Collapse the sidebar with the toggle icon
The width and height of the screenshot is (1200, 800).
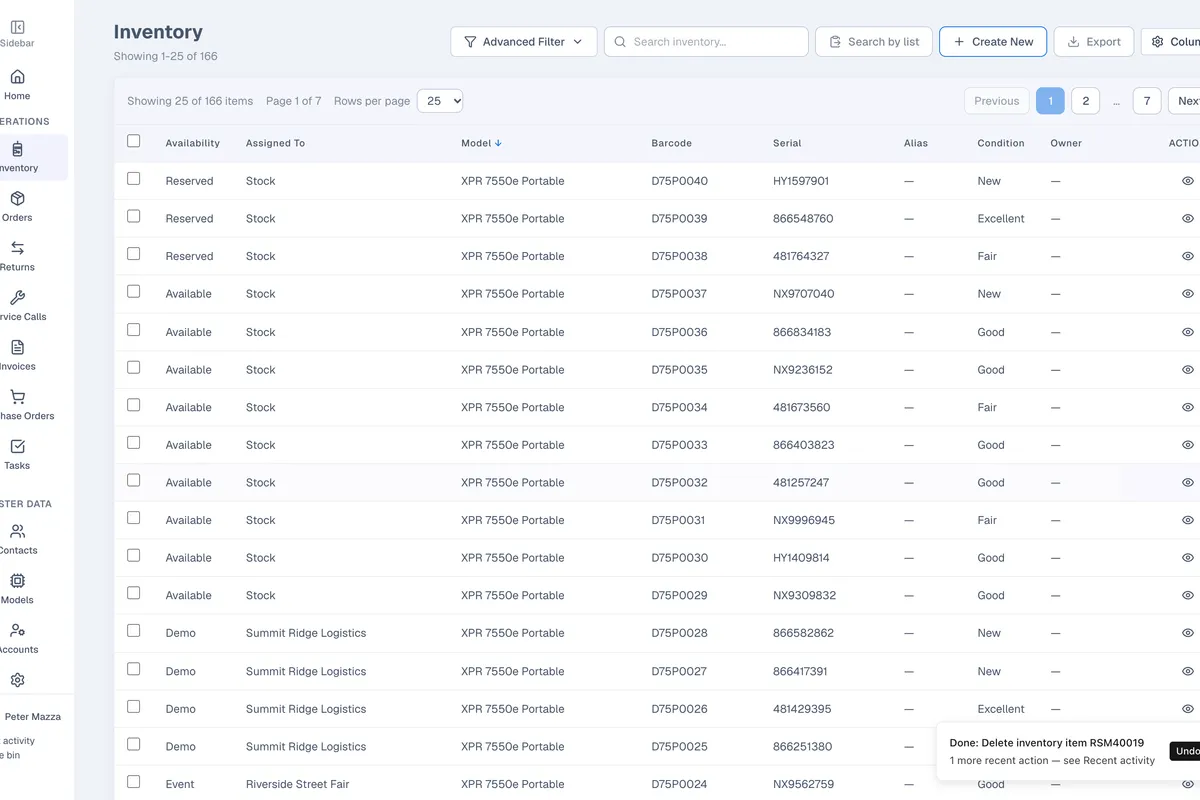[x=17, y=27]
